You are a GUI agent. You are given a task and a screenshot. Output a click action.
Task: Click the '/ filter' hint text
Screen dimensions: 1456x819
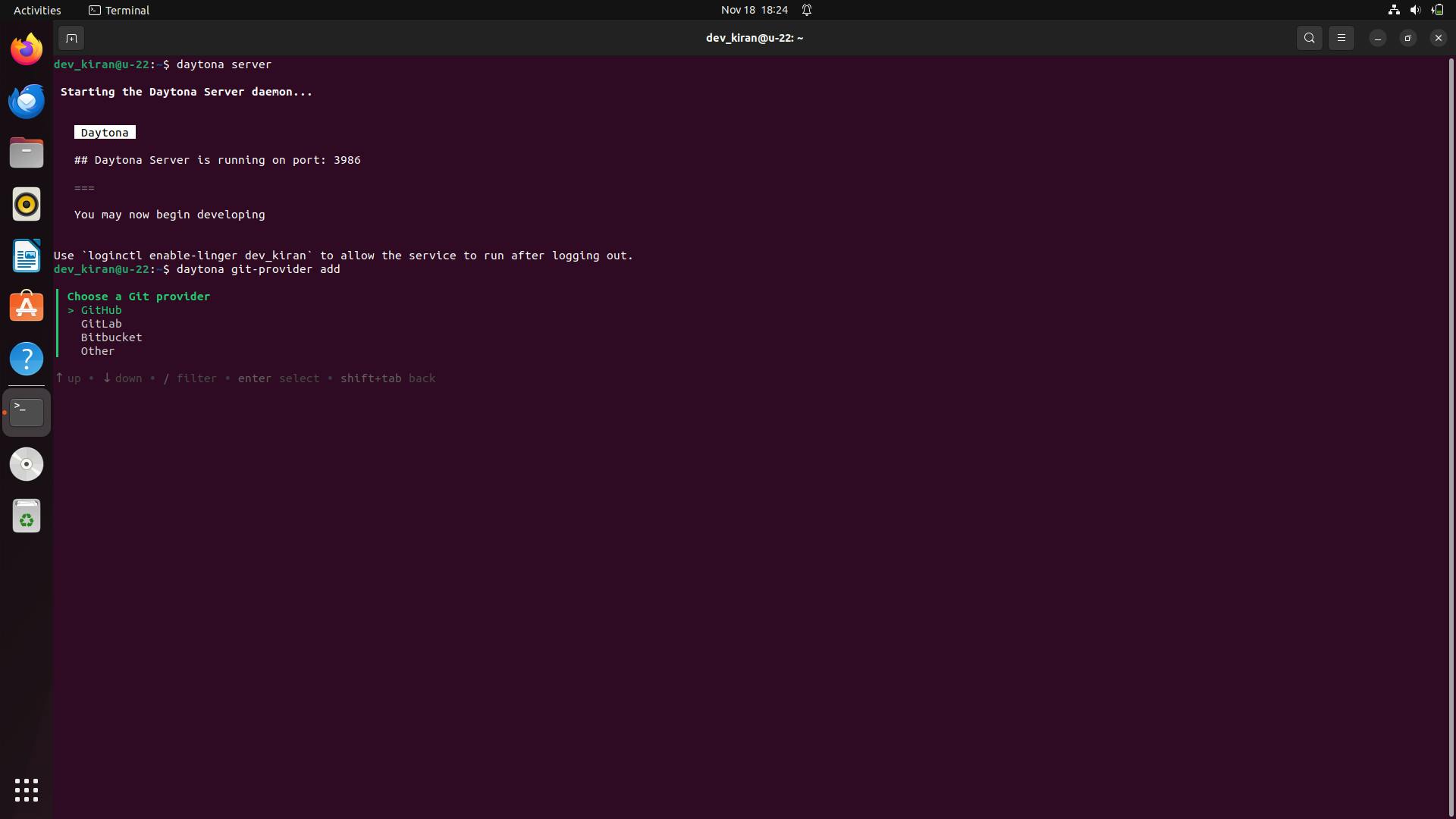pos(190,378)
